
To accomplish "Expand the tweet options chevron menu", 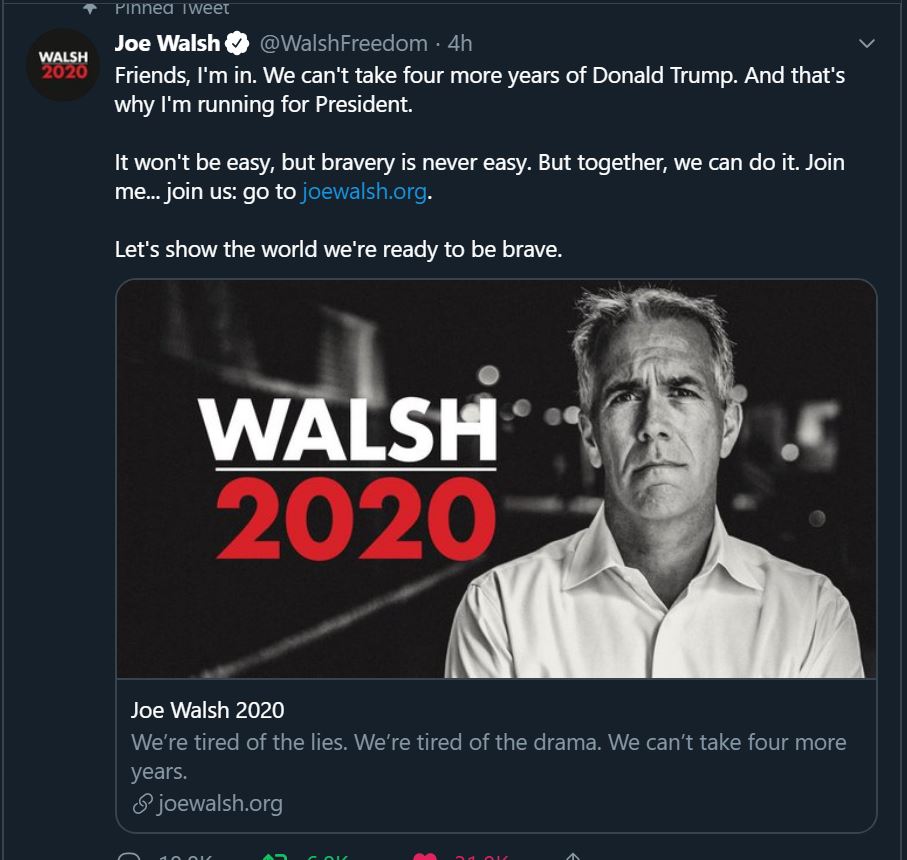I will [867, 43].
